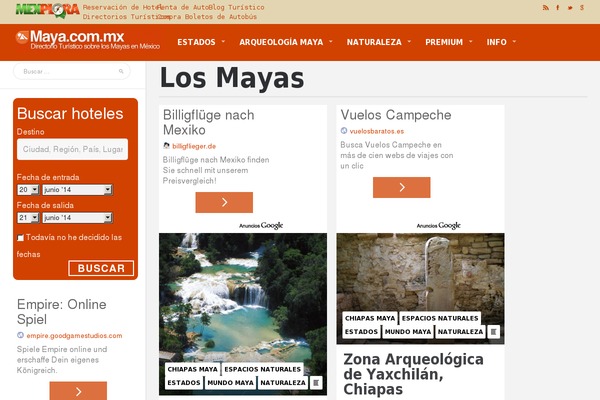Click the empire.goodgamestudios.com favicon
The image size is (600, 400).
pyautogui.click(x=20, y=335)
